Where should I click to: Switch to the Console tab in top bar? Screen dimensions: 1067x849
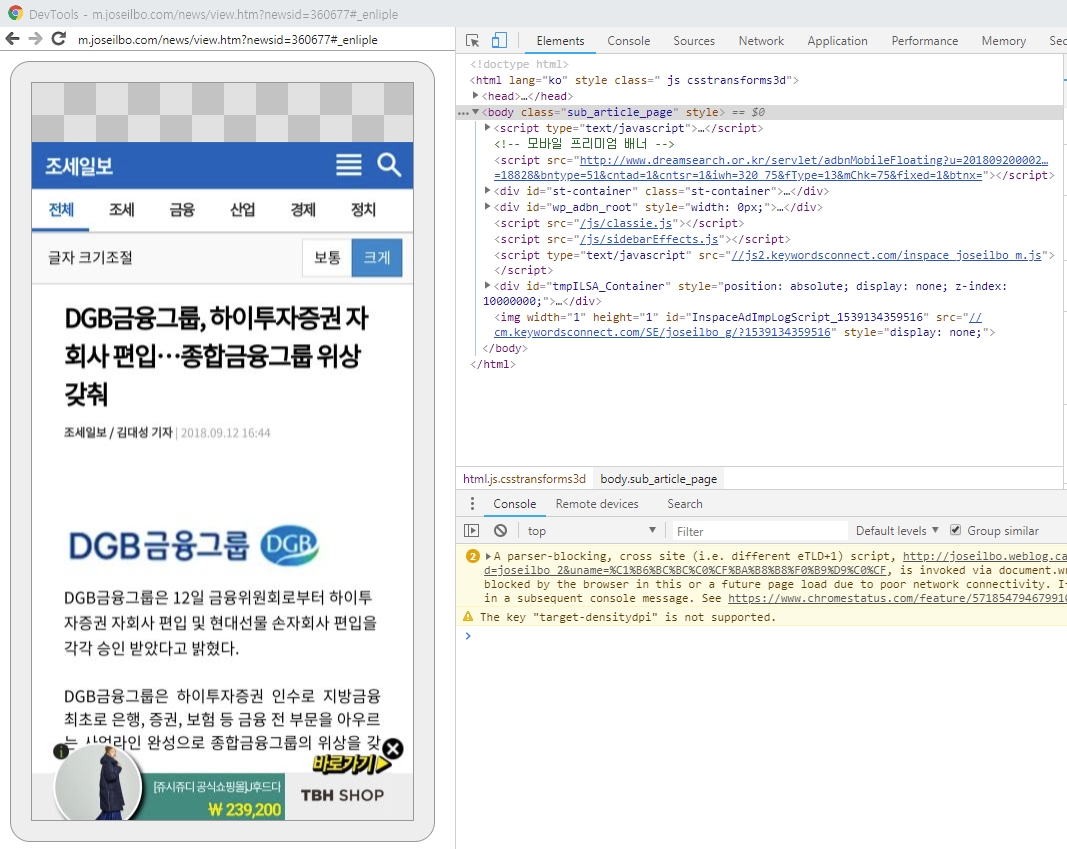pyautogui.click(x=629, y=41)
